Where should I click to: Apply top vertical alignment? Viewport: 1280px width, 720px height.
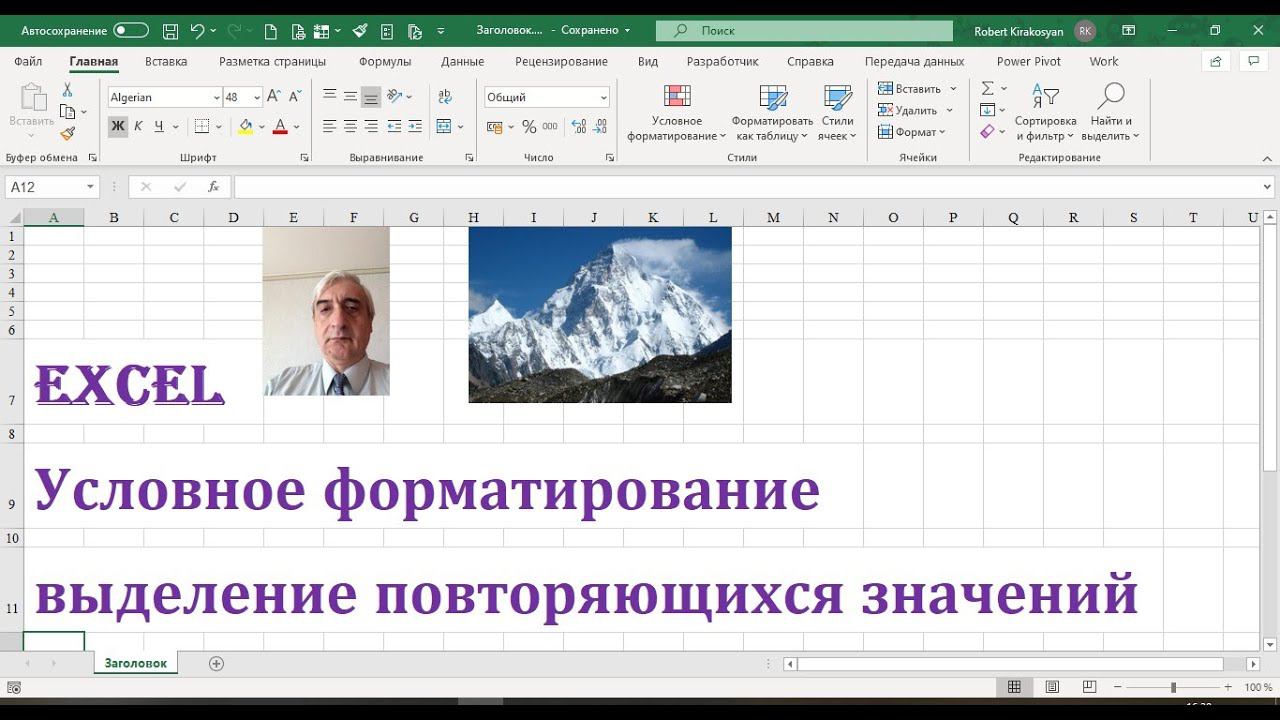click(330, 96)
